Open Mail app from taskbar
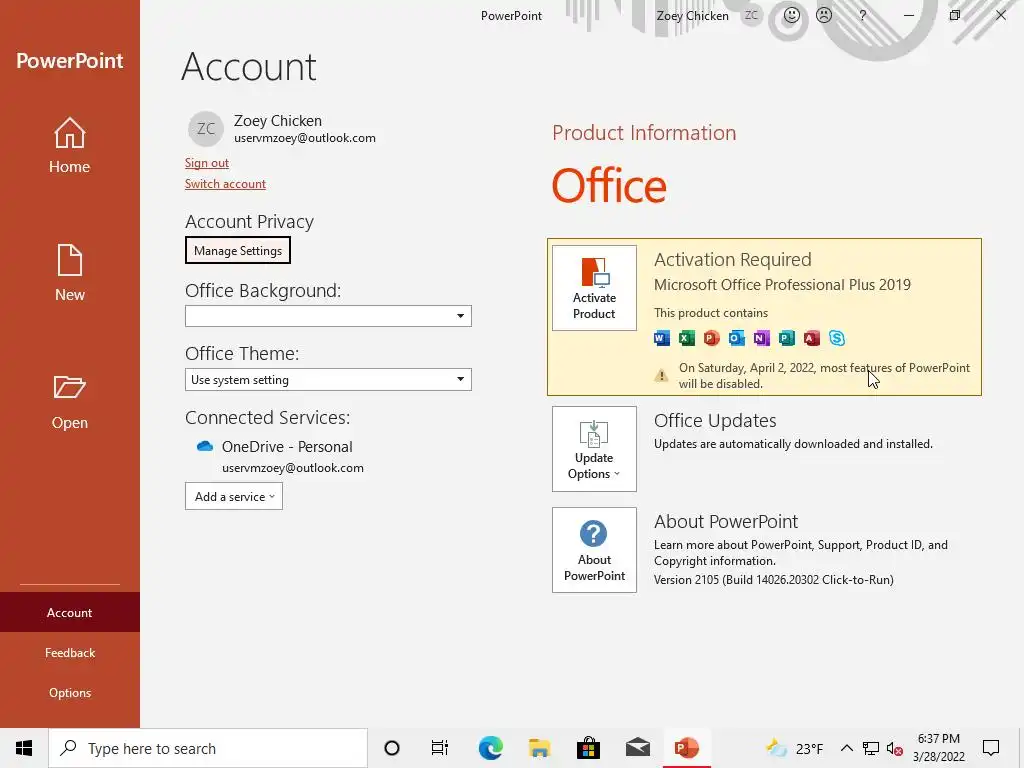This screenshot has height=768, width=1024. 637,748
